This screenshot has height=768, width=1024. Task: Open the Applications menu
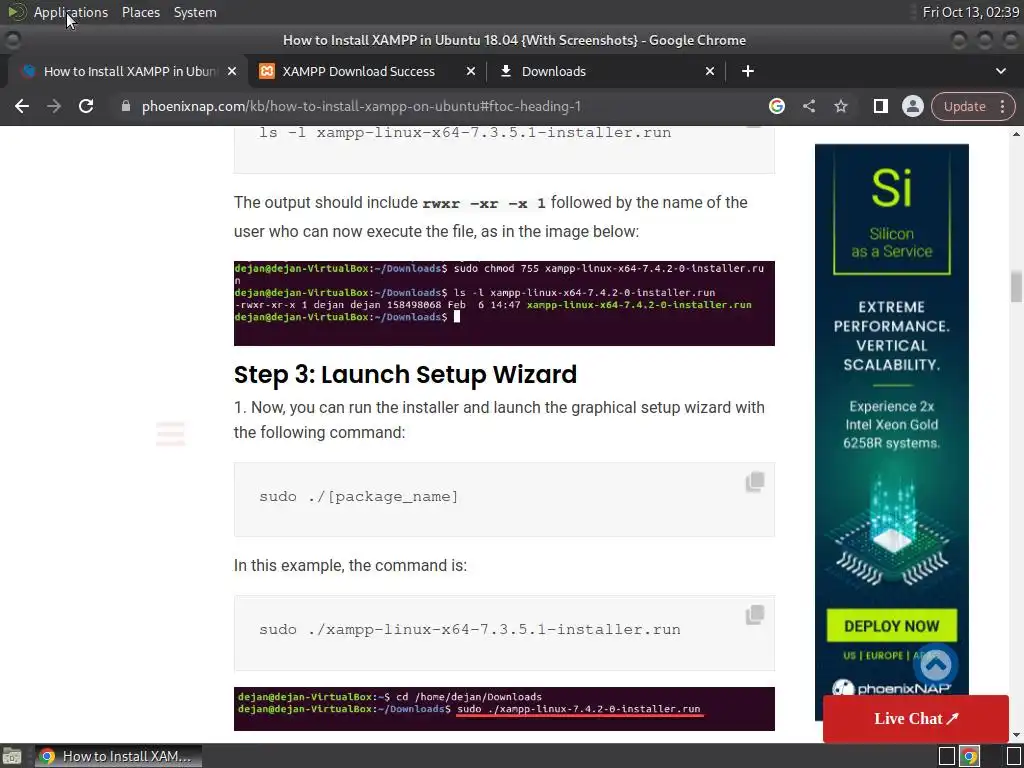click(71, 12)
